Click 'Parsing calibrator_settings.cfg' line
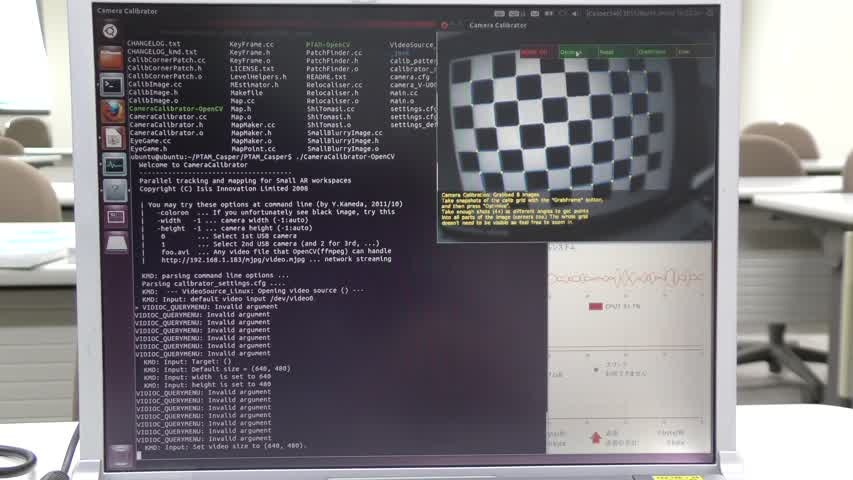This screenshot has width=853, height=480. (x=213, y=283)
